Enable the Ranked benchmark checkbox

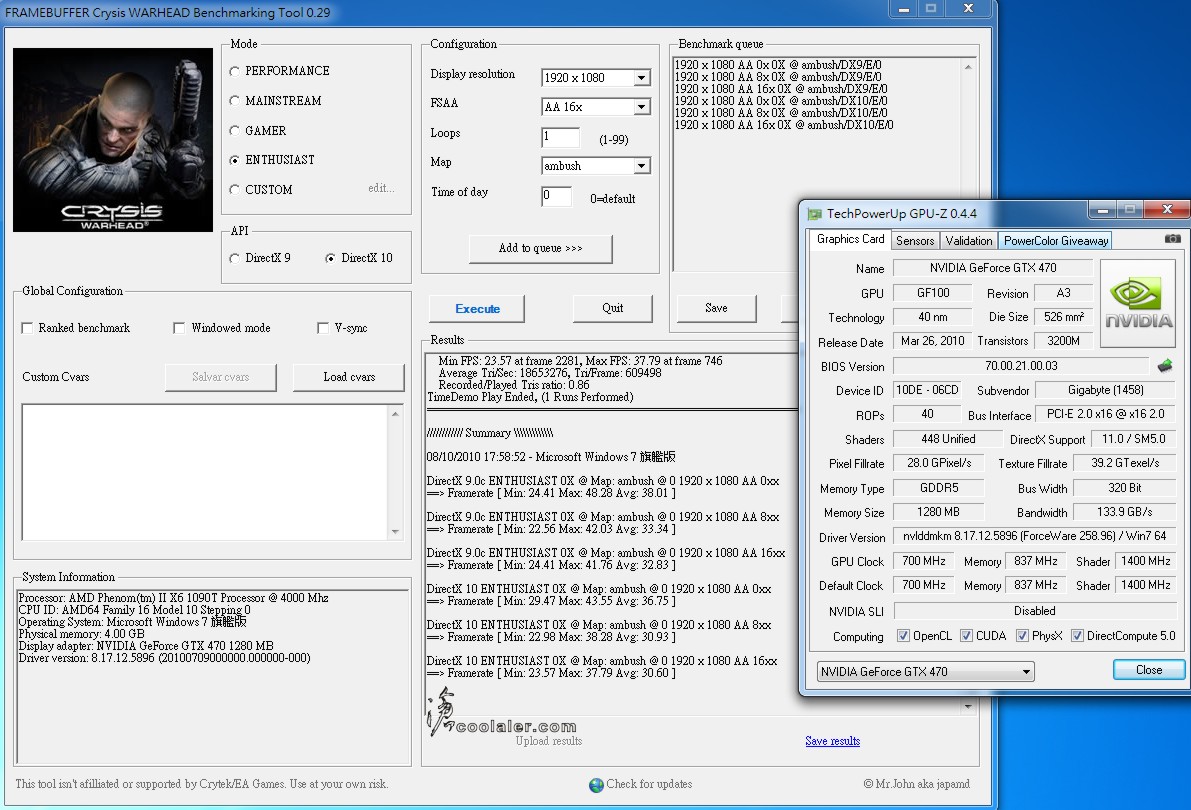(x=27, y=328)
